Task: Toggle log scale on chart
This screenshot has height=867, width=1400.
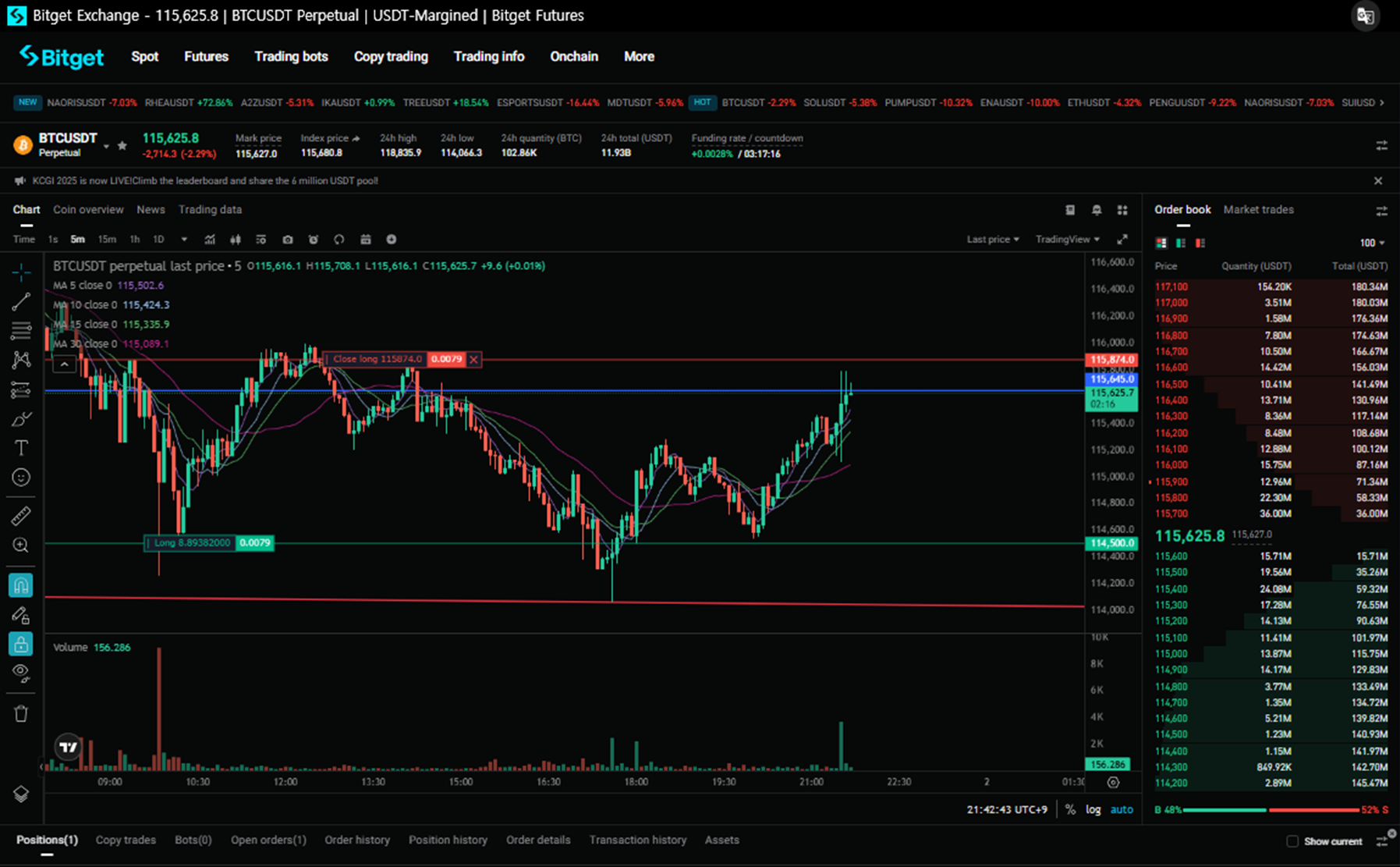Action: pos(1093,810)
